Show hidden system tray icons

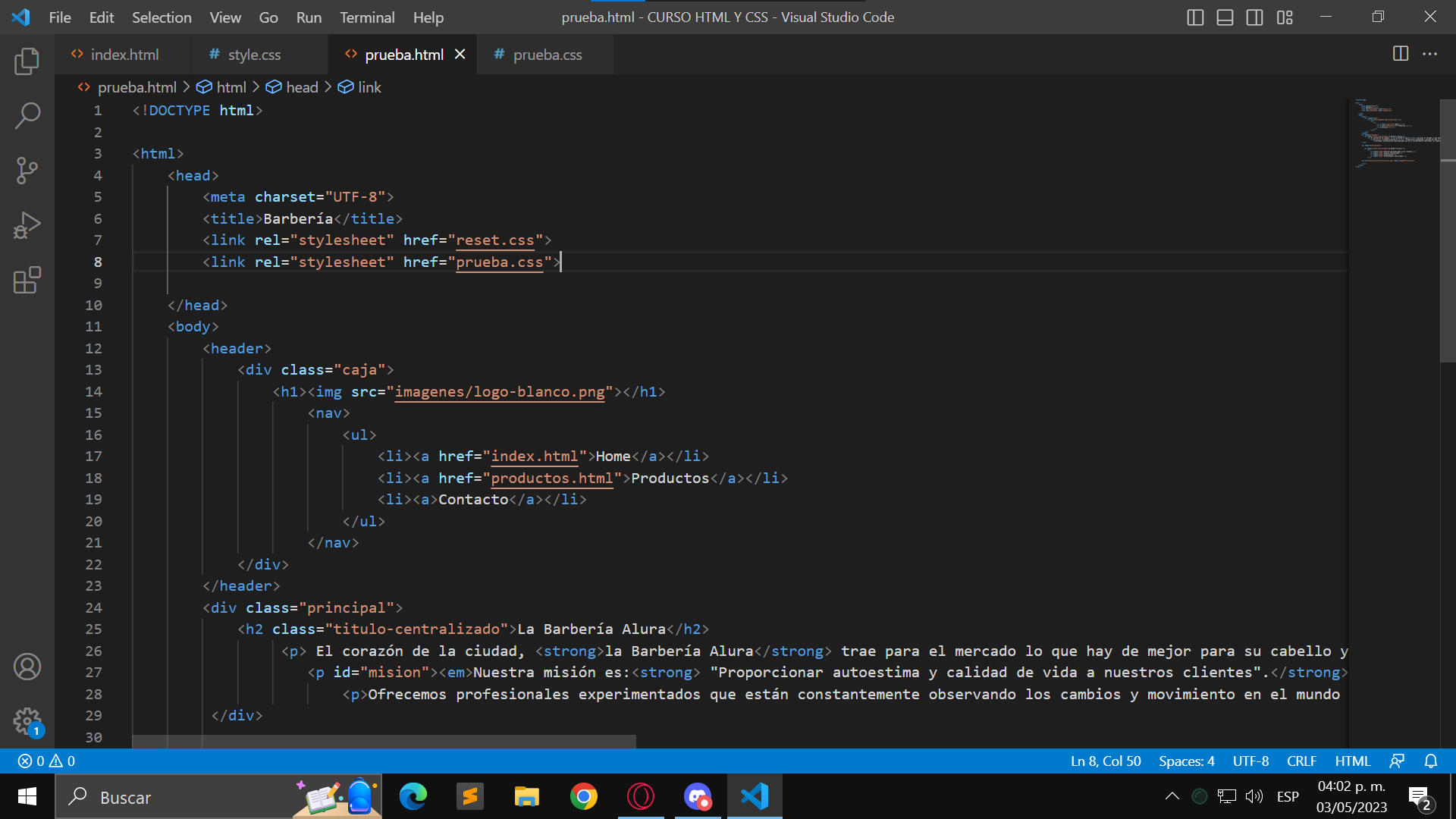point(1172,796)
